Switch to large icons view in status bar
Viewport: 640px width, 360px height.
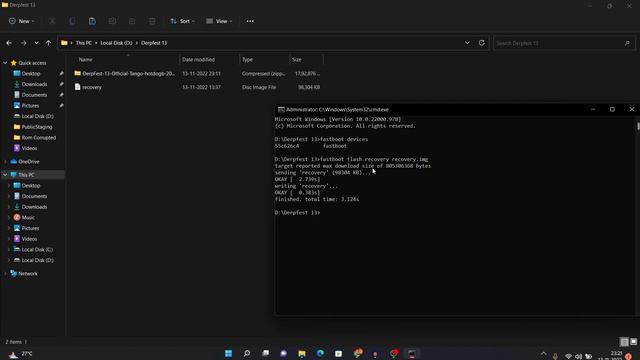point(633,342)
